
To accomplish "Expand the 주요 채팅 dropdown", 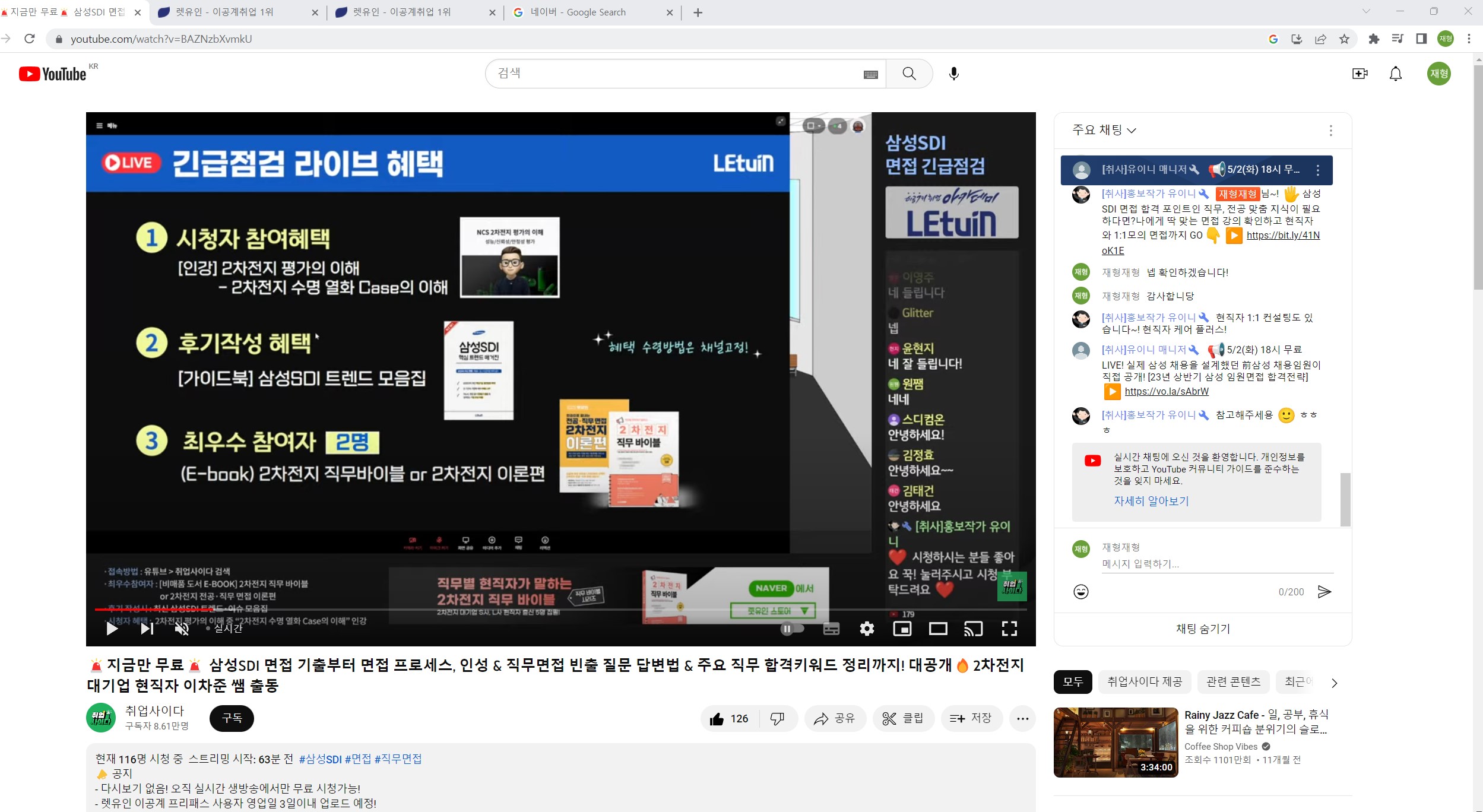I will 1104,130.
